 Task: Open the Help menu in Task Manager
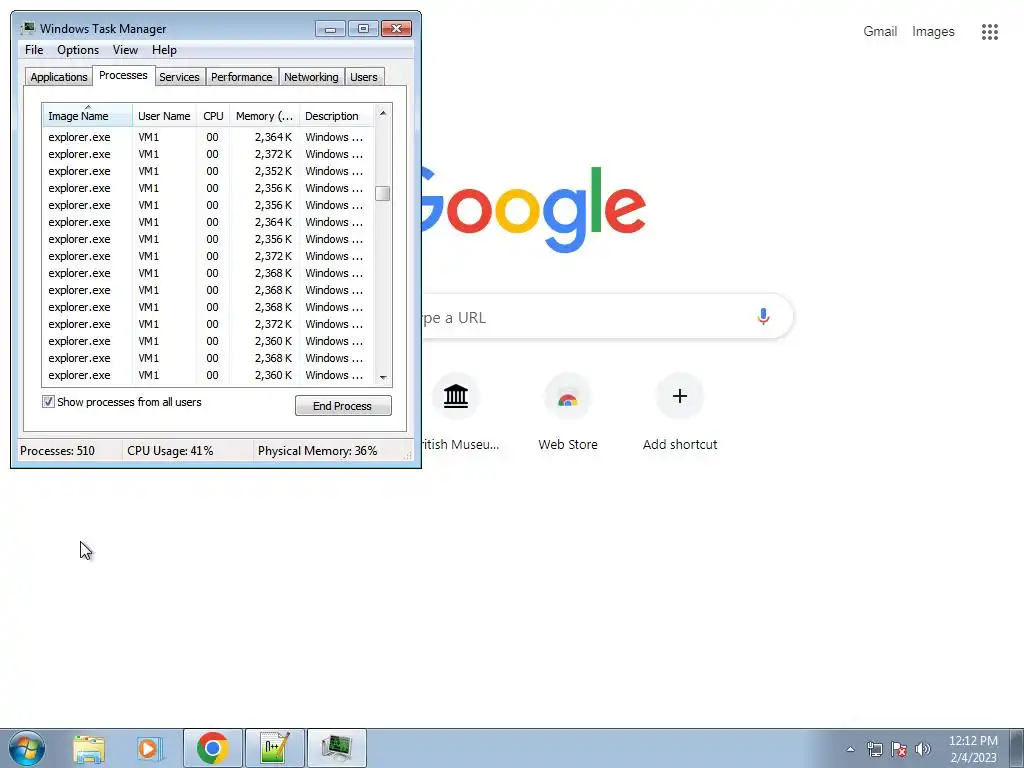(164, 50)
